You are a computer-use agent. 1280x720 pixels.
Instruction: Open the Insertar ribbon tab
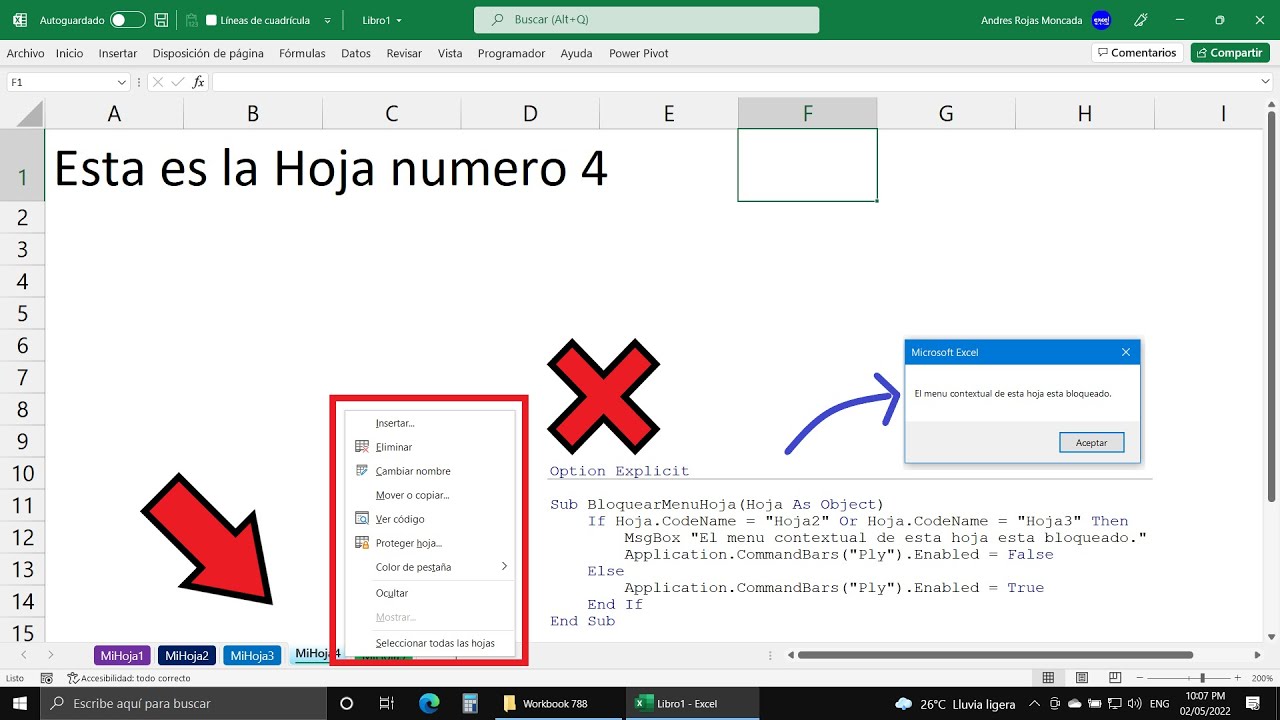(x=118, y=53)
